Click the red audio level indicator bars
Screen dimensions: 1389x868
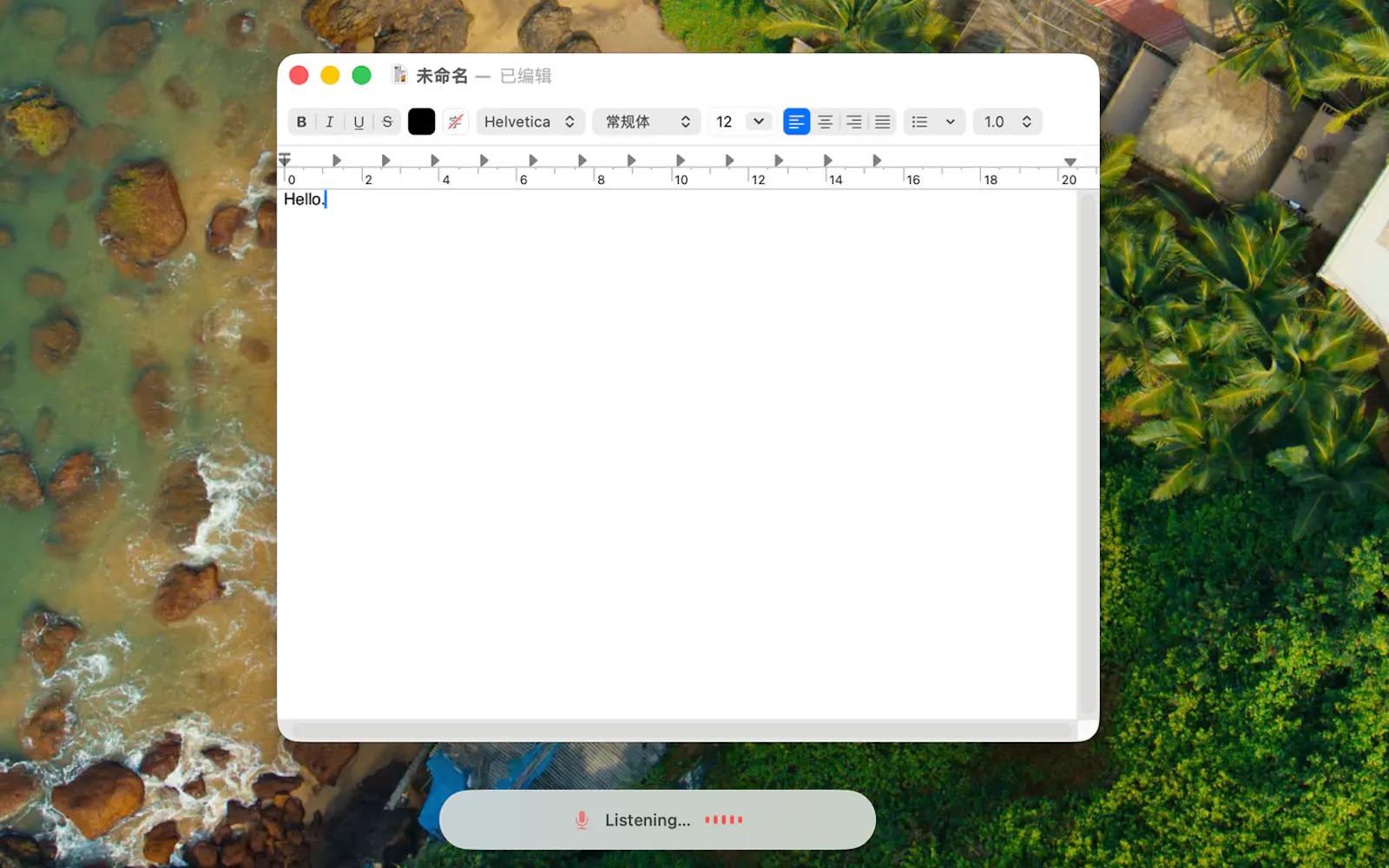coord(724,819)
